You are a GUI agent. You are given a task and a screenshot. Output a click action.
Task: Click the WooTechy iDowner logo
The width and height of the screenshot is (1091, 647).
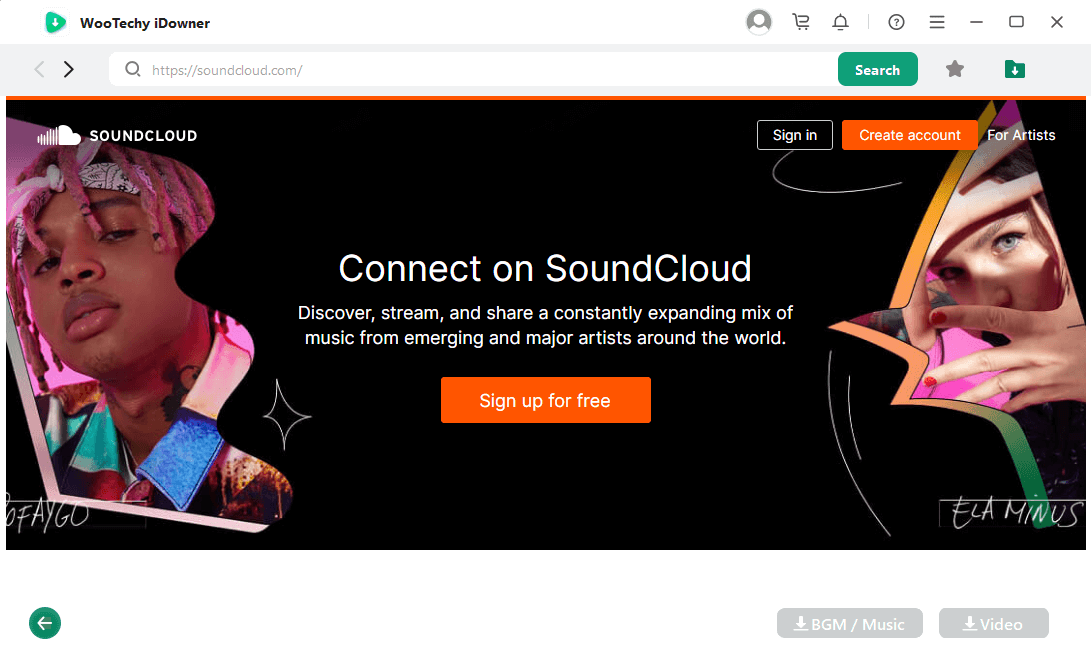[56, 22]
